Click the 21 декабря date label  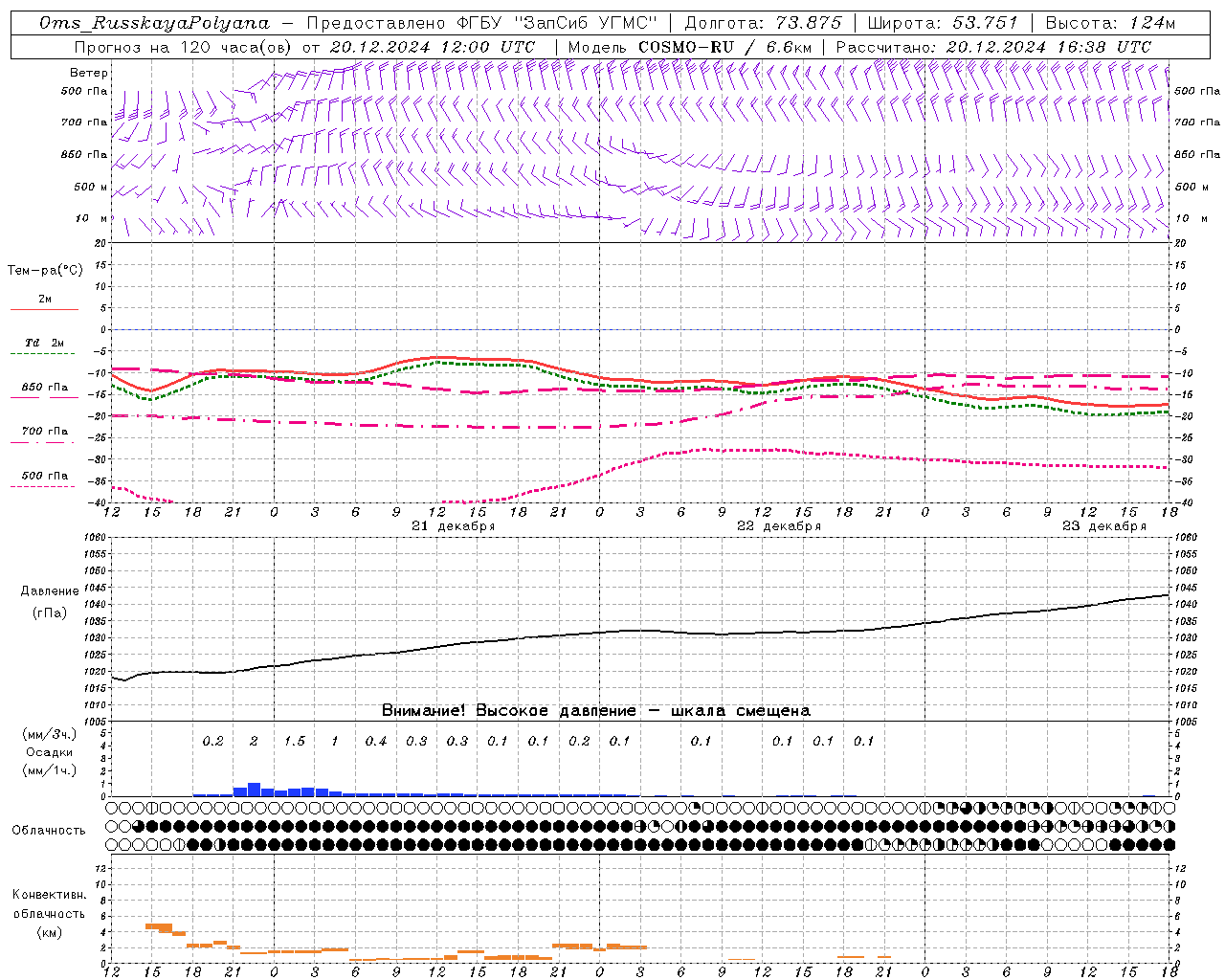(453, 526)
